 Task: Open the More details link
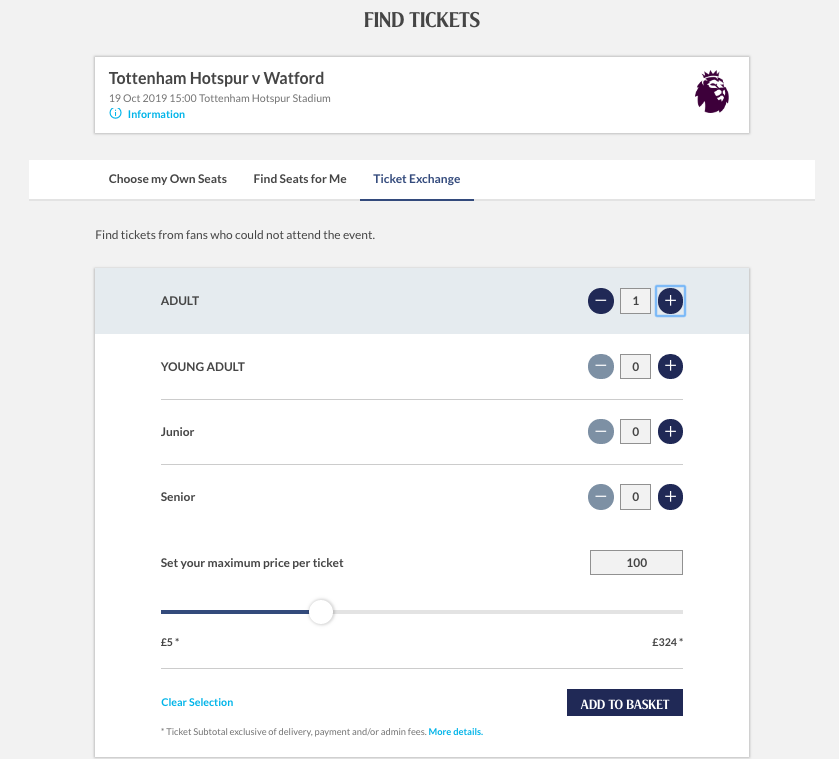(456, 732)
